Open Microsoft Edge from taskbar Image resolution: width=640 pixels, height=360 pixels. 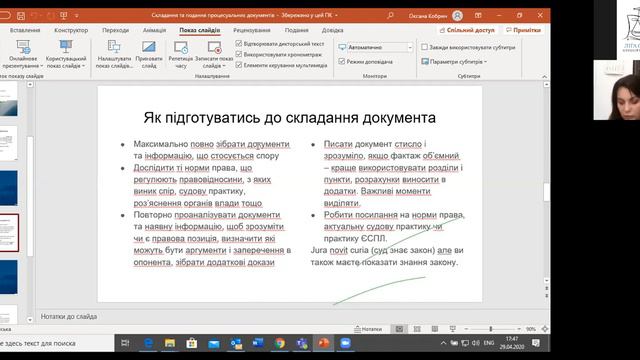click(x=148, y=343)
